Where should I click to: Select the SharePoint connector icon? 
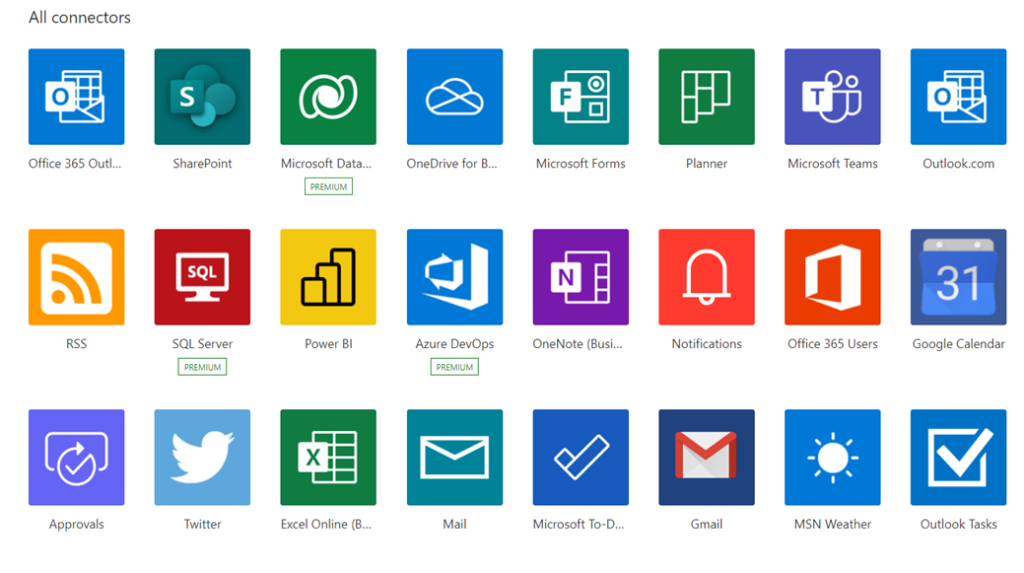(202, 97)
